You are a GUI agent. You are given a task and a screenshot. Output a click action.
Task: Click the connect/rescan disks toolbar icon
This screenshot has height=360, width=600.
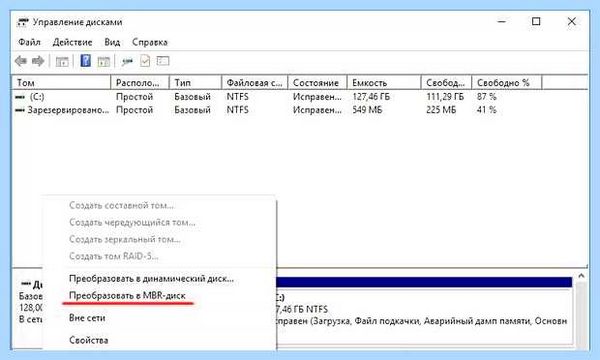127,61
